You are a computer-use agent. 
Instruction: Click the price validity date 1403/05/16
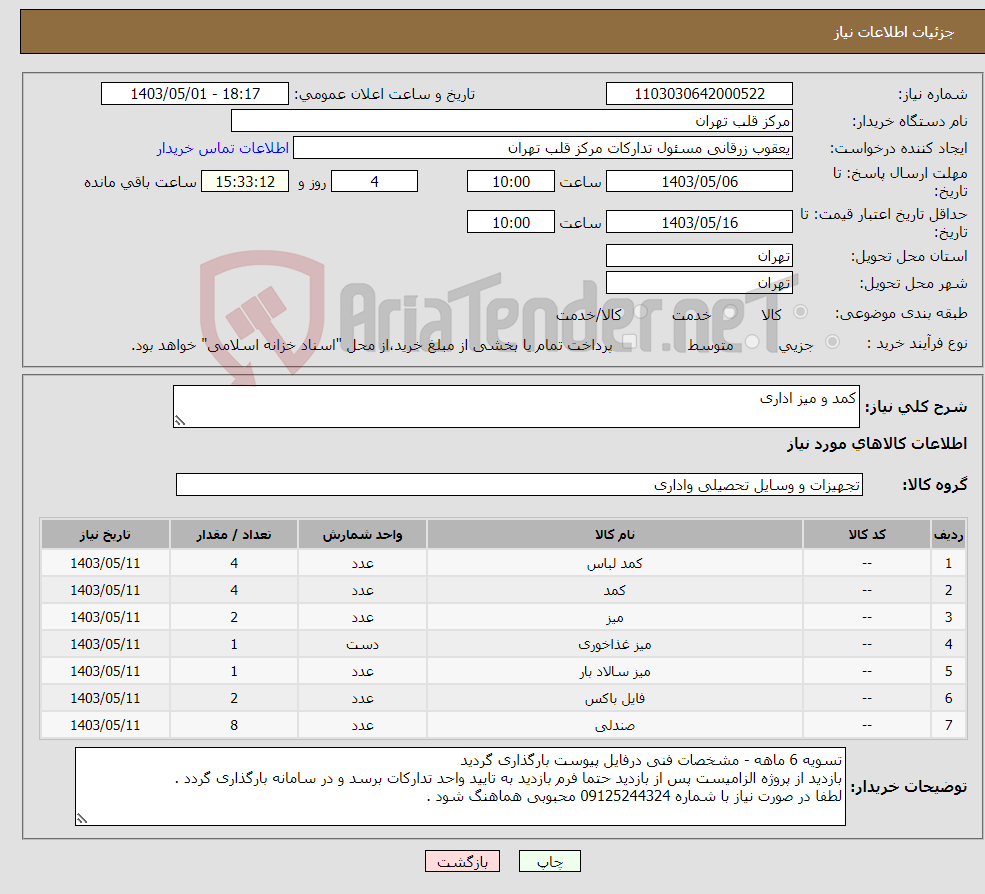699,222
